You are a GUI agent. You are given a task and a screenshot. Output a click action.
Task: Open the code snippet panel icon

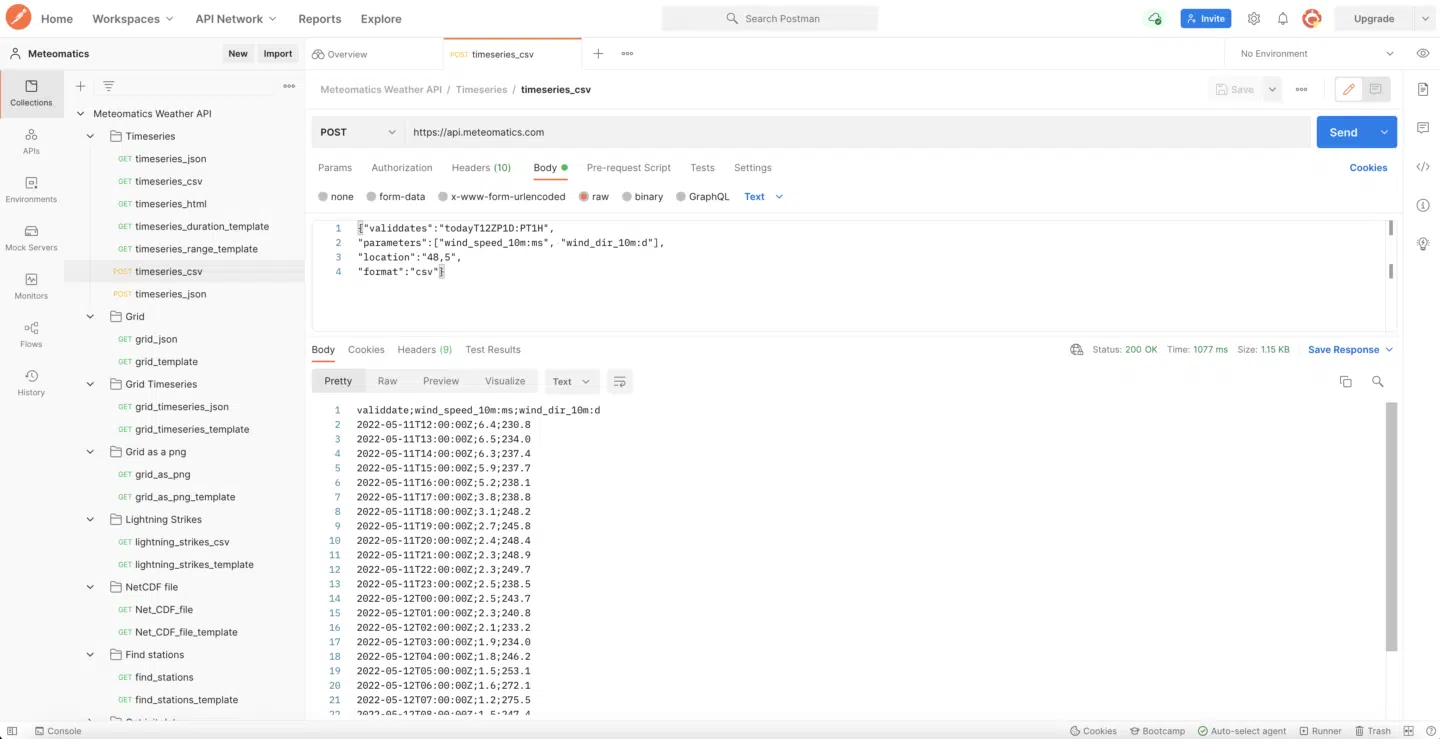click(x=1423, y=167)
